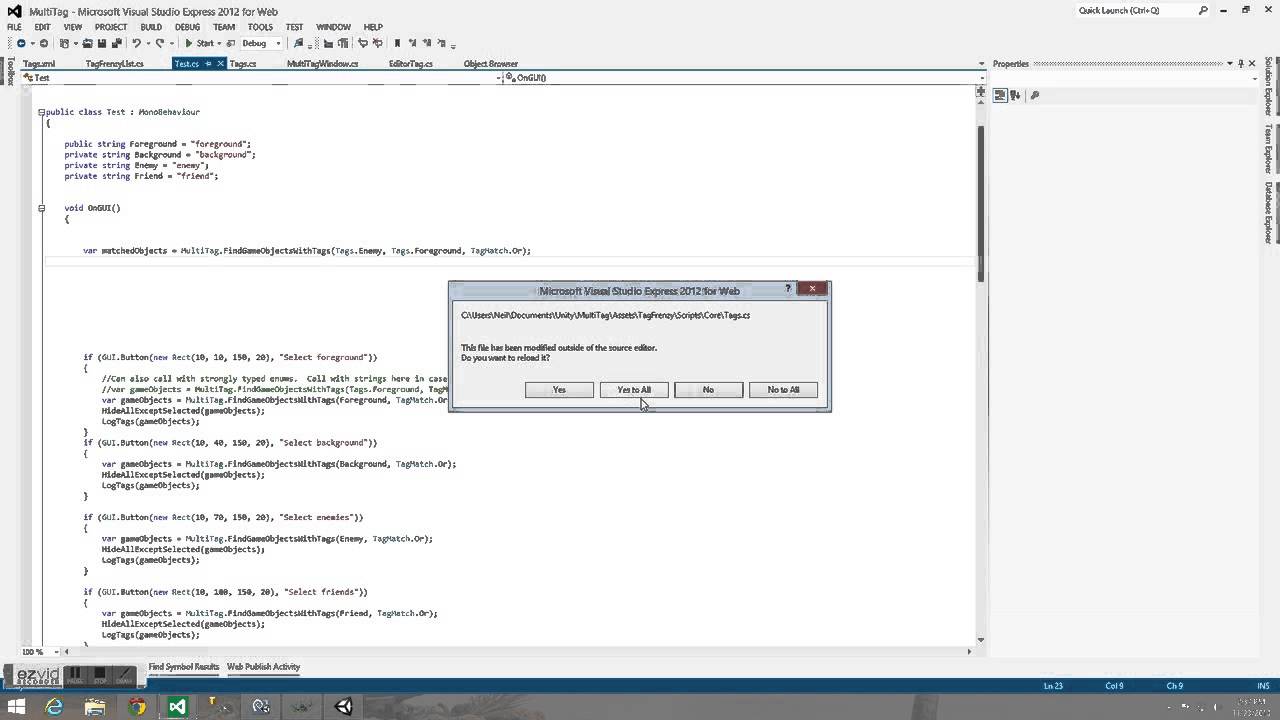
Task: Click the Save toolbar icon
Action: [101, 44]
